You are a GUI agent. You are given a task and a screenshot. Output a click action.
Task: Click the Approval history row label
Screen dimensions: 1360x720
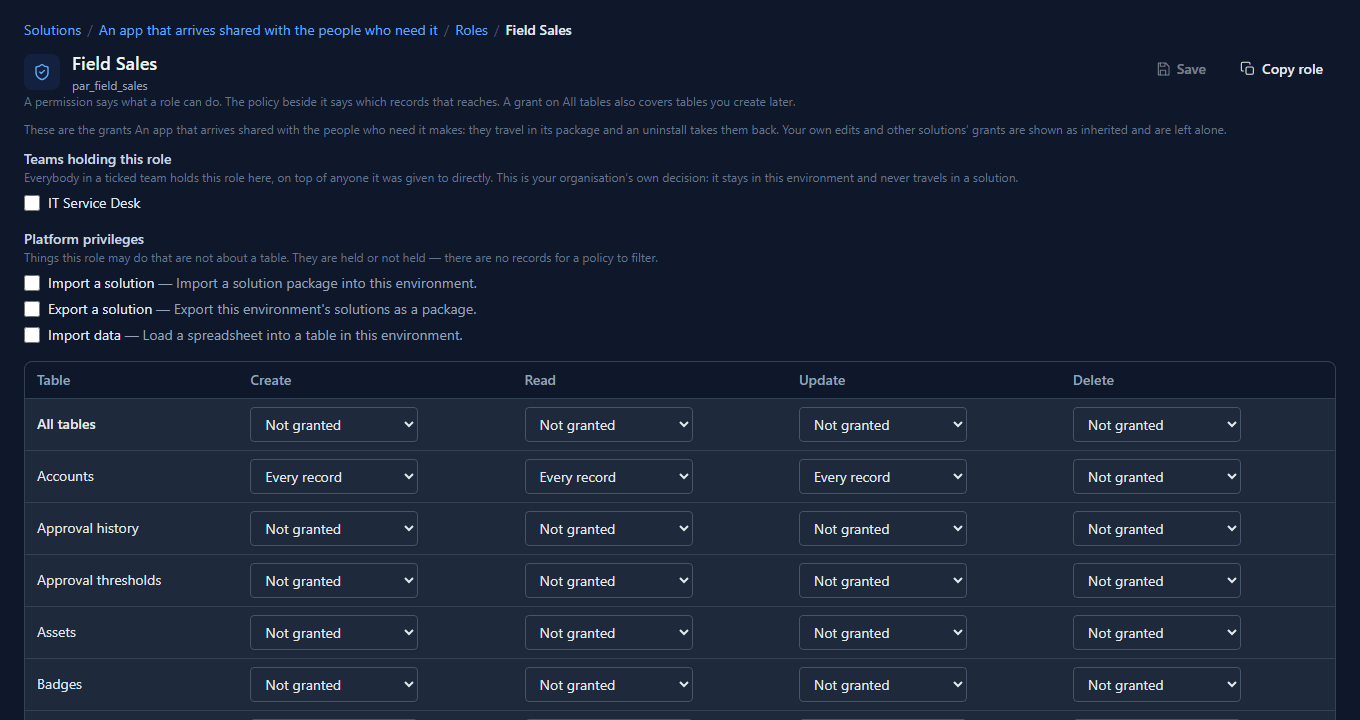click(88, 528)
